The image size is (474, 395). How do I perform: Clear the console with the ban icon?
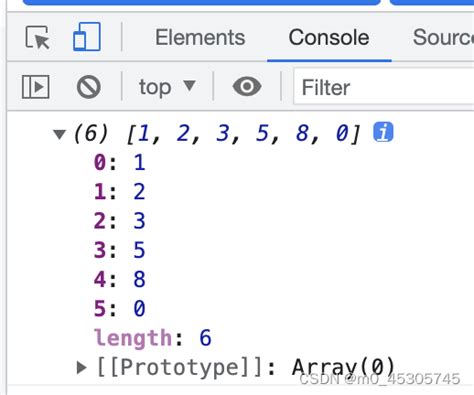click(x=89, y=87)
